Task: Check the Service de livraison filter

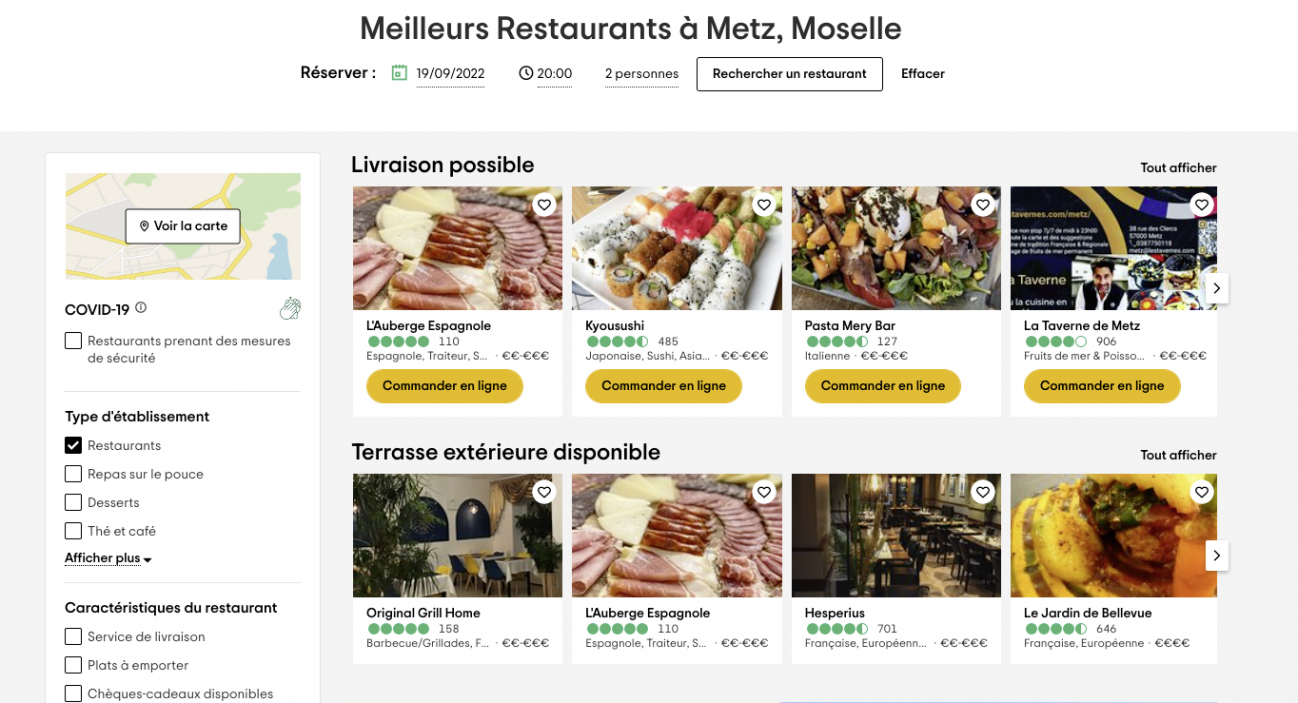Action: point(73,636)
